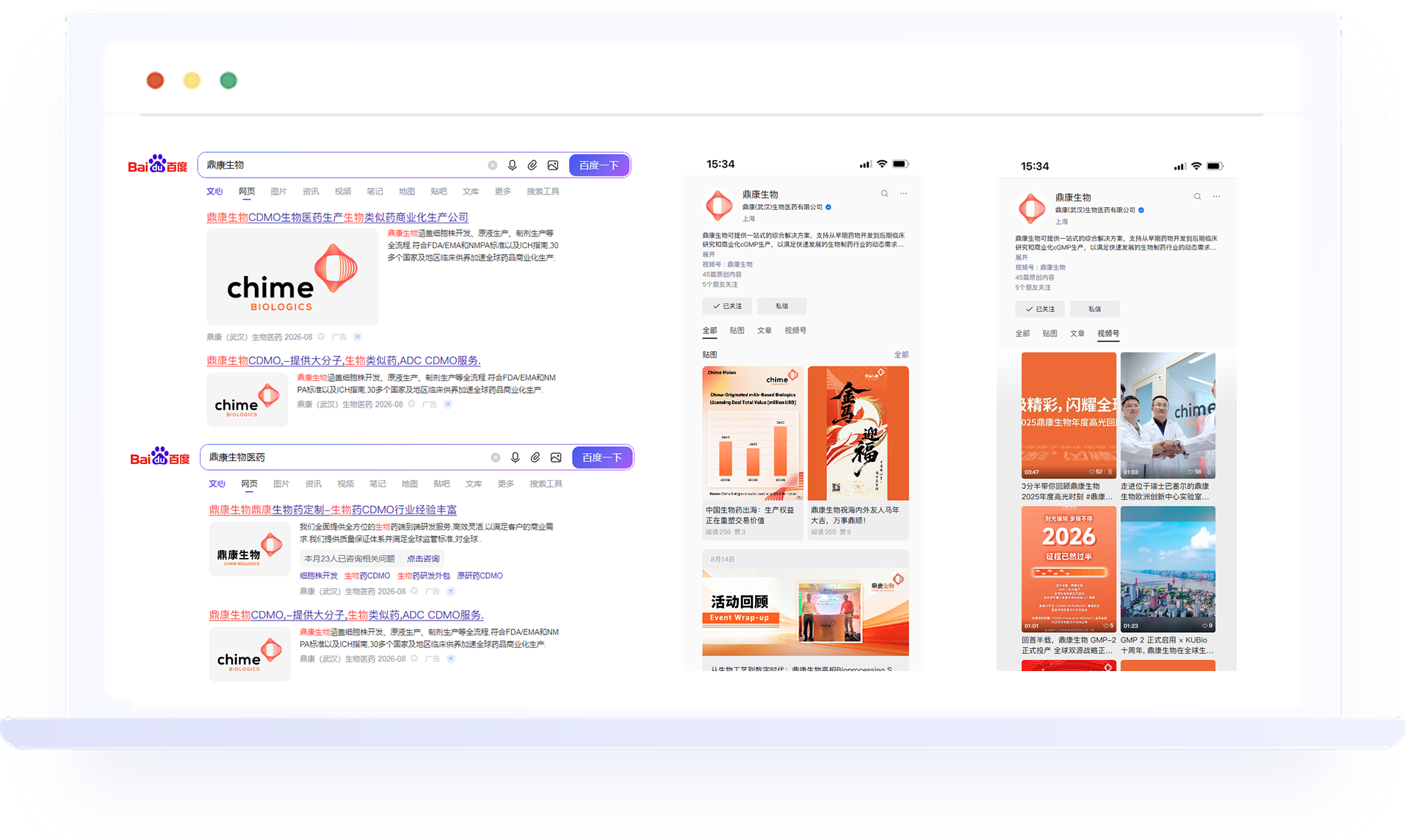Click the paperclip icon in the upper 鼎康生物 search bar
Image resolution: width=1405 pixels, height=840 pixels.
pos(532,165)
